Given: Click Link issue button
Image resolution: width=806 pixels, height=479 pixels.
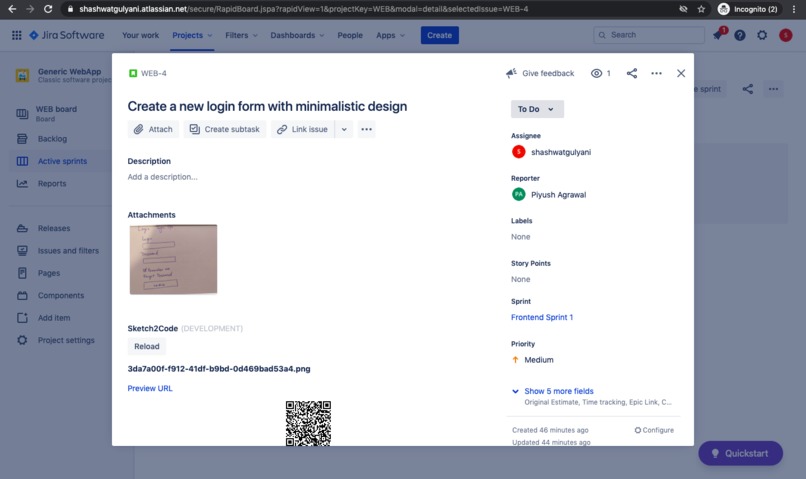Looking at the screenshot, I should tap(303, 129).
